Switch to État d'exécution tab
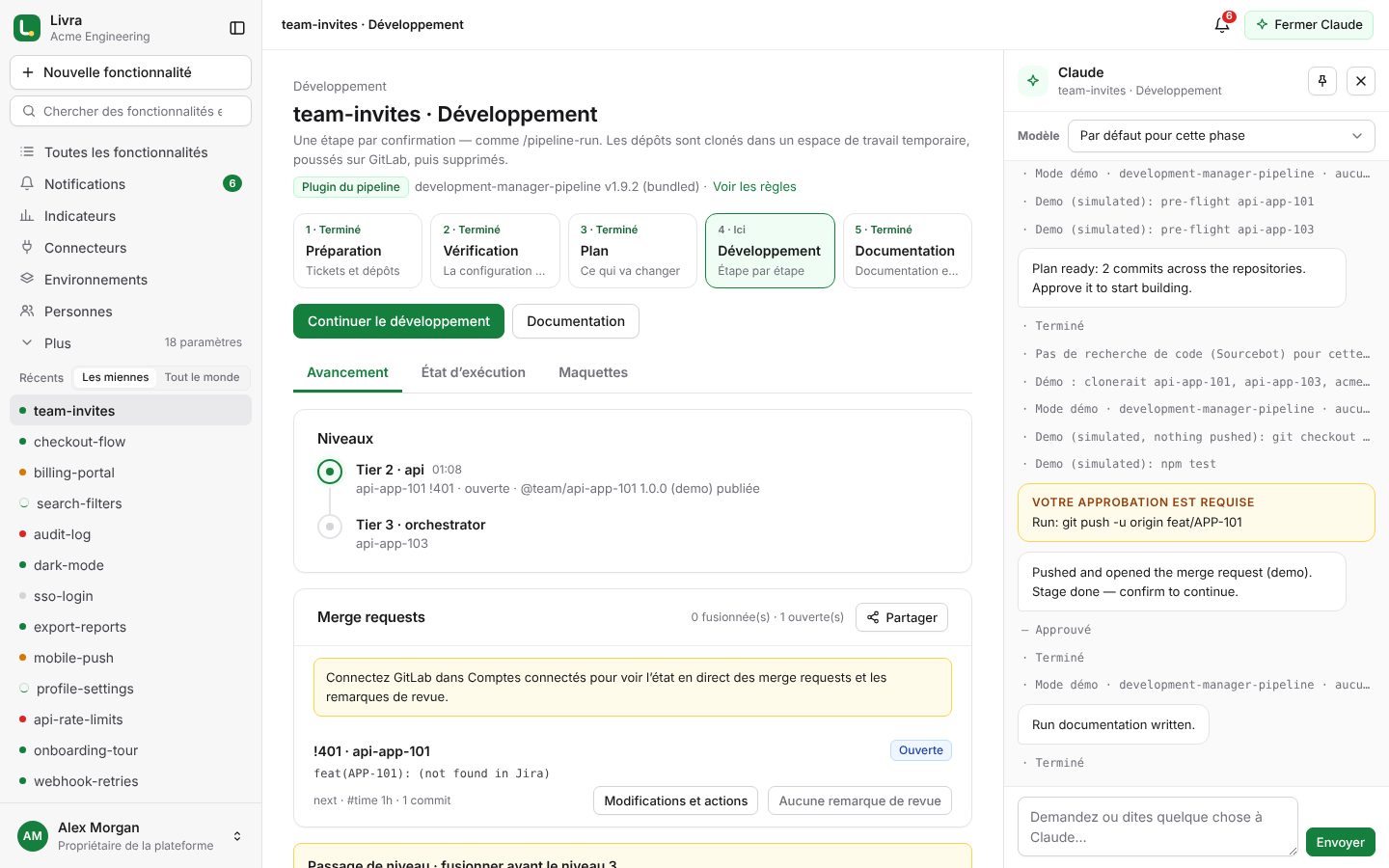 coord(474,372)
